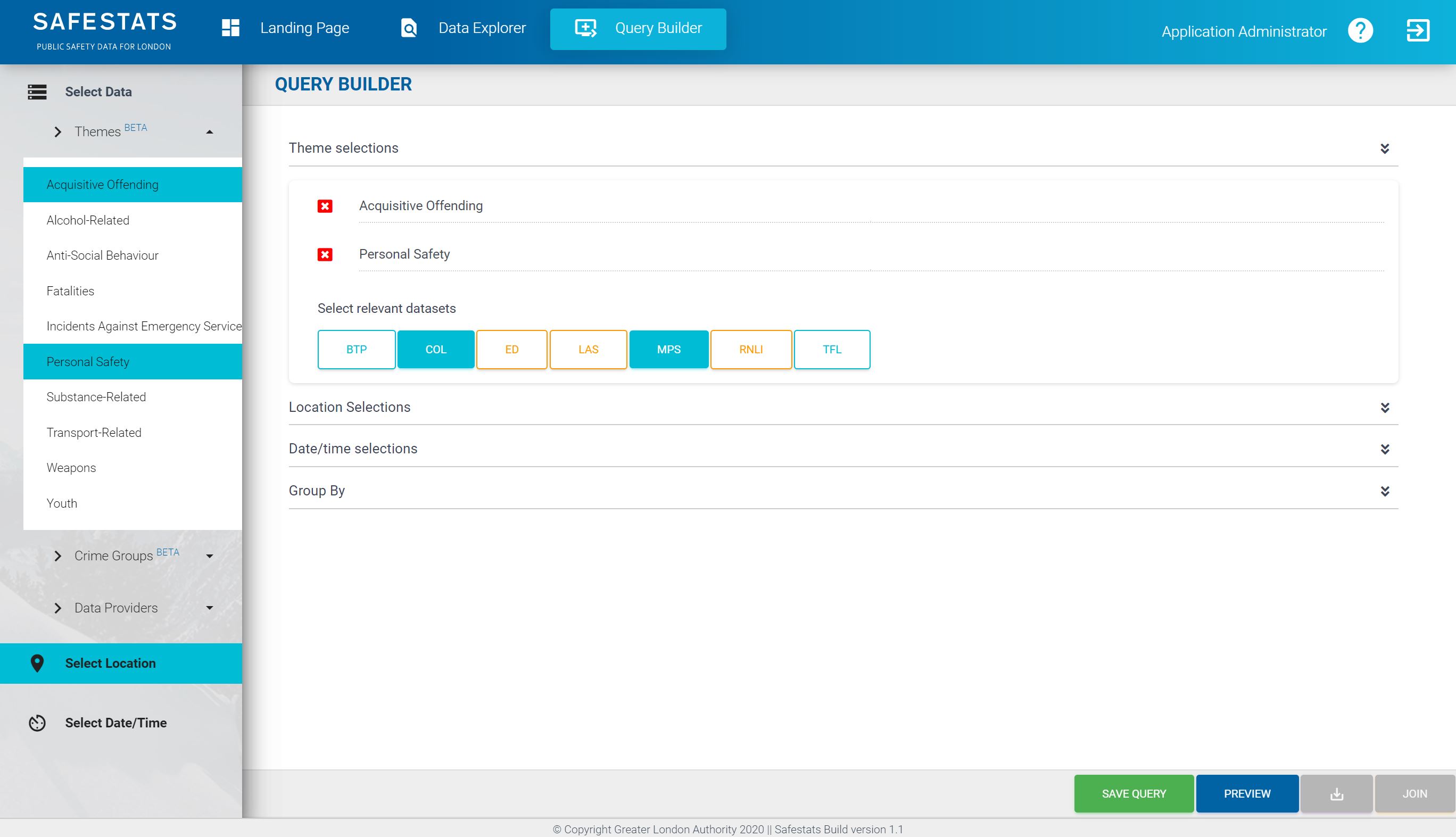Click the download icon button

[1336, 793]
